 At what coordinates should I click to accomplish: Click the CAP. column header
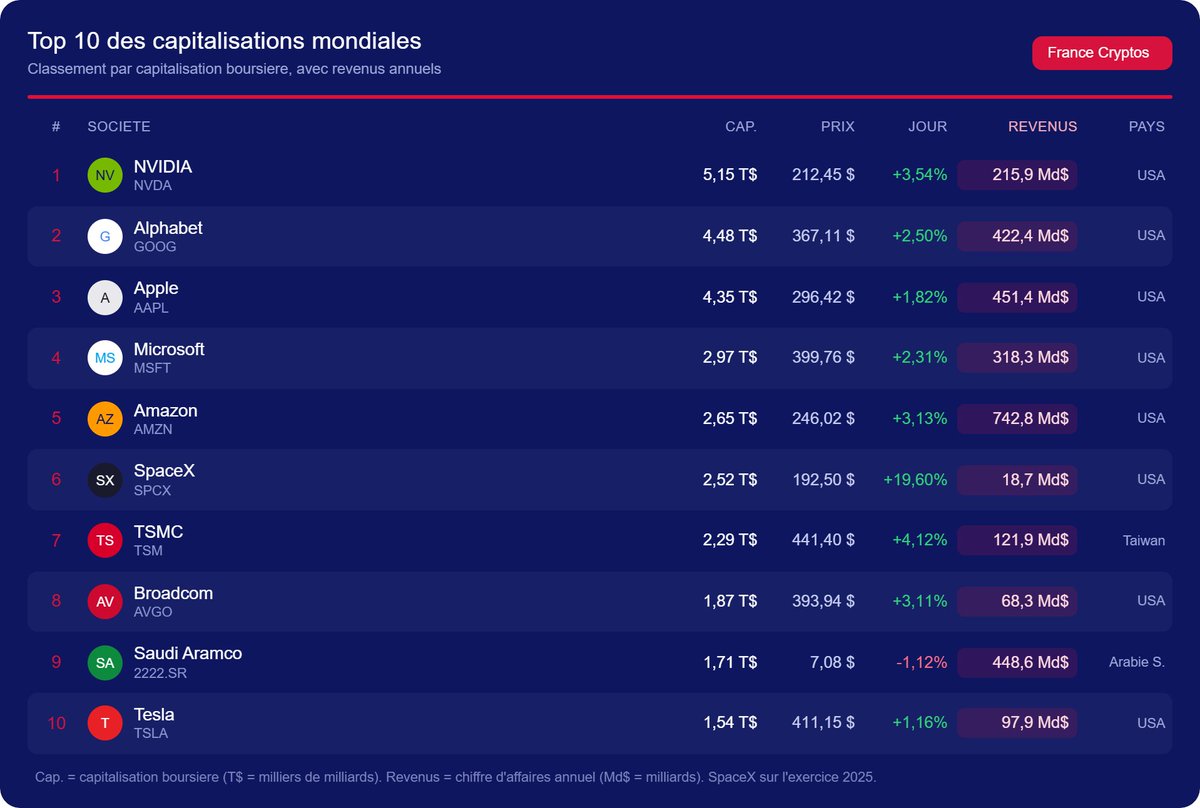point(741,126)
